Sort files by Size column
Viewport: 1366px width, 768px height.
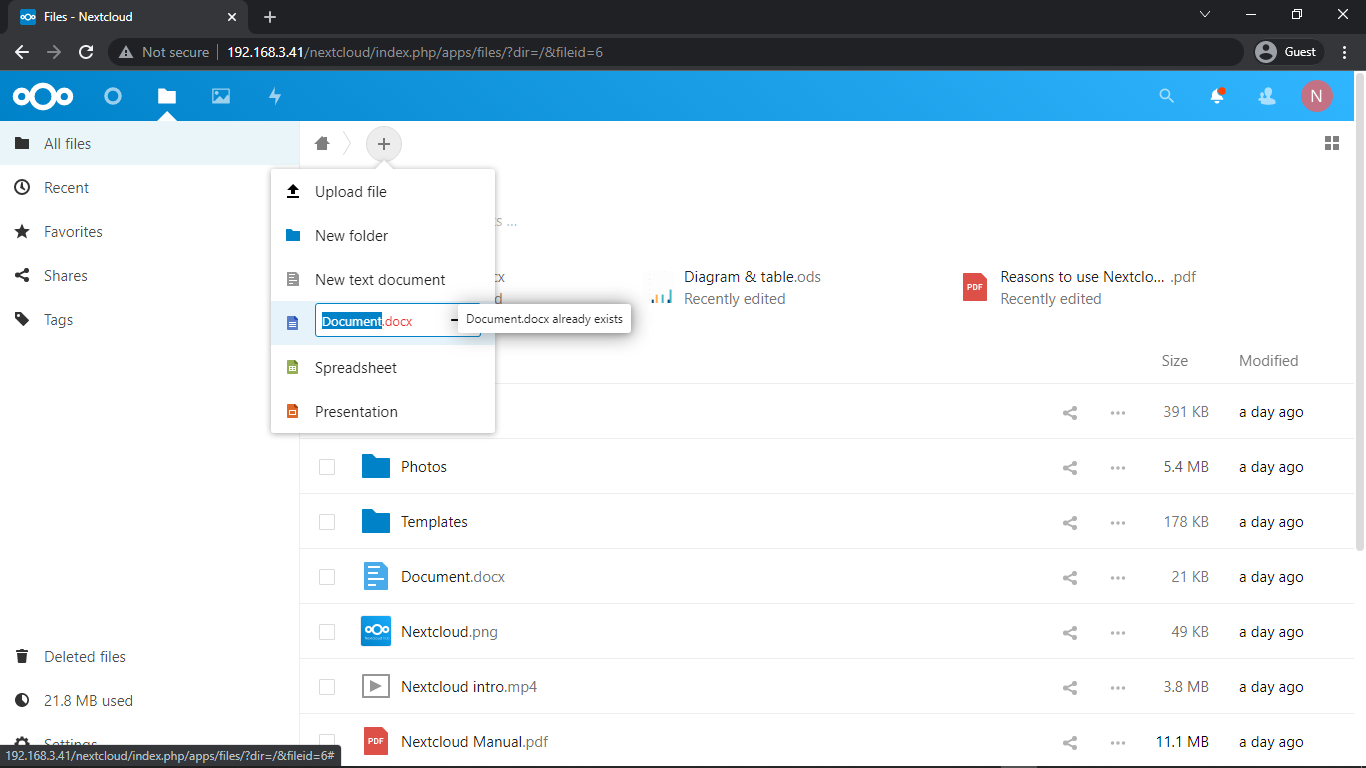pyautogui.click(x=1175, y=361)
